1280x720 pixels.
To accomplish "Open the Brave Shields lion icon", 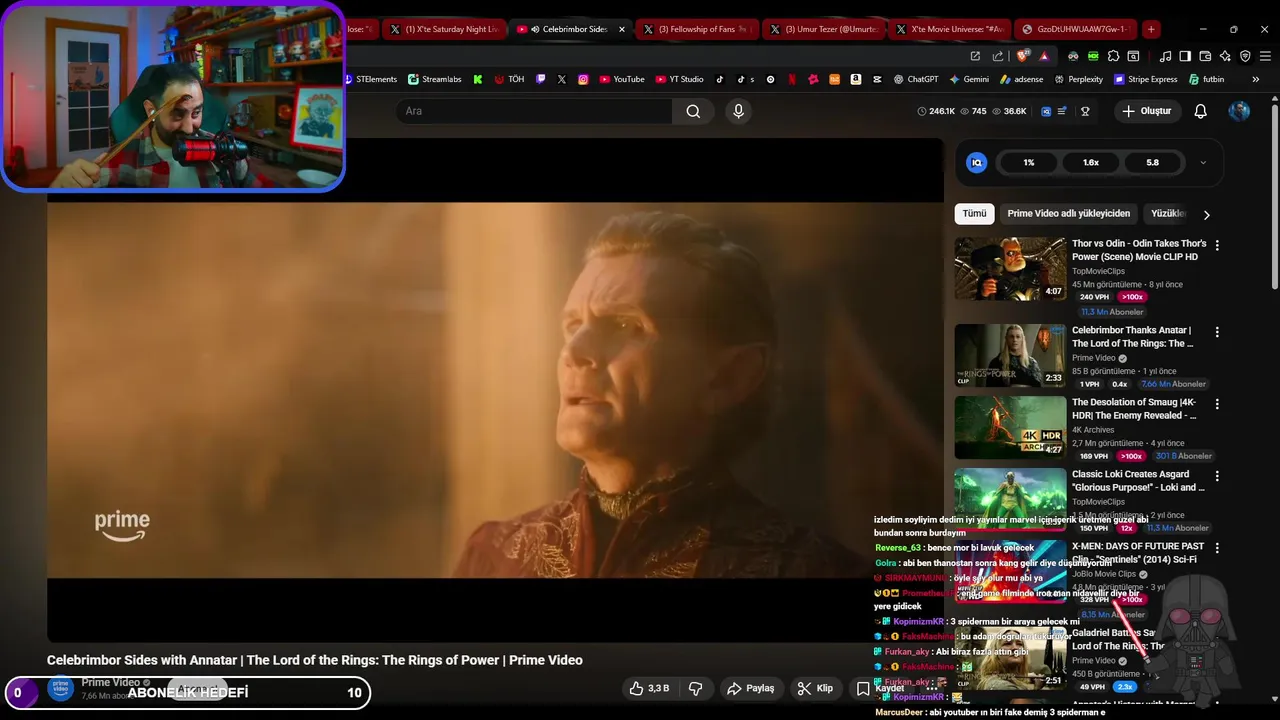I will (x=1022, y=56).
